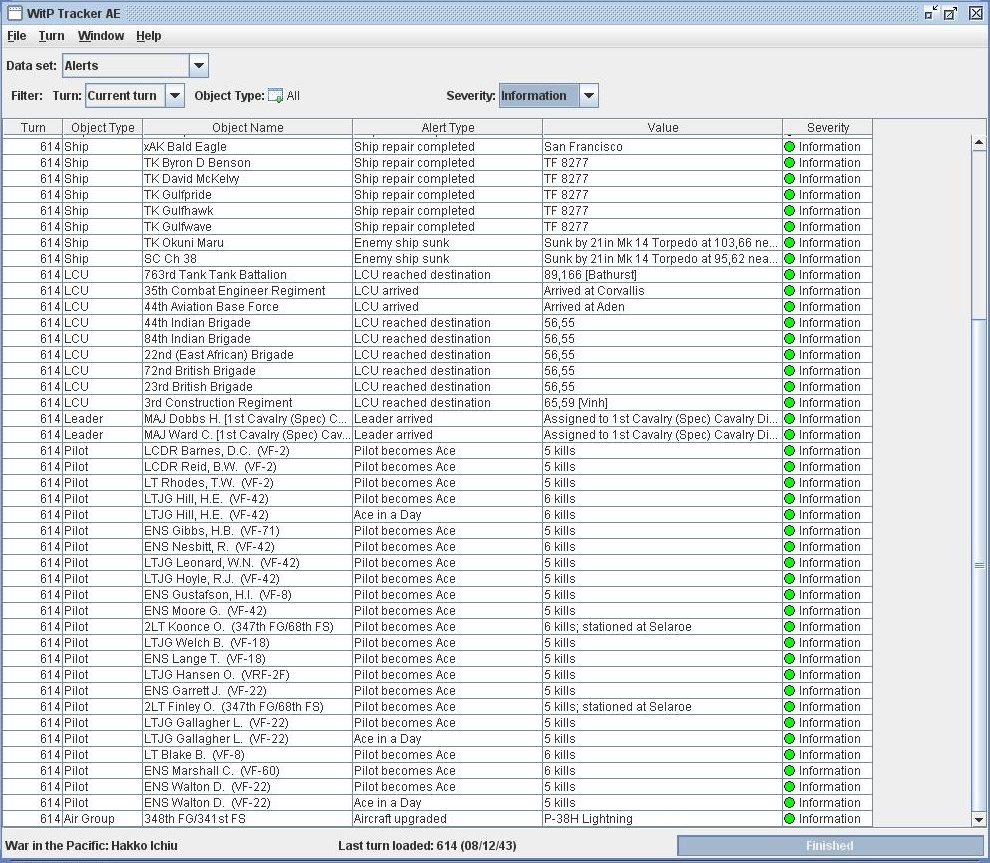990x863 pixels.
Task: Click green status dot in 348th FG/341st FS row
Action: [x=789, y=819]
